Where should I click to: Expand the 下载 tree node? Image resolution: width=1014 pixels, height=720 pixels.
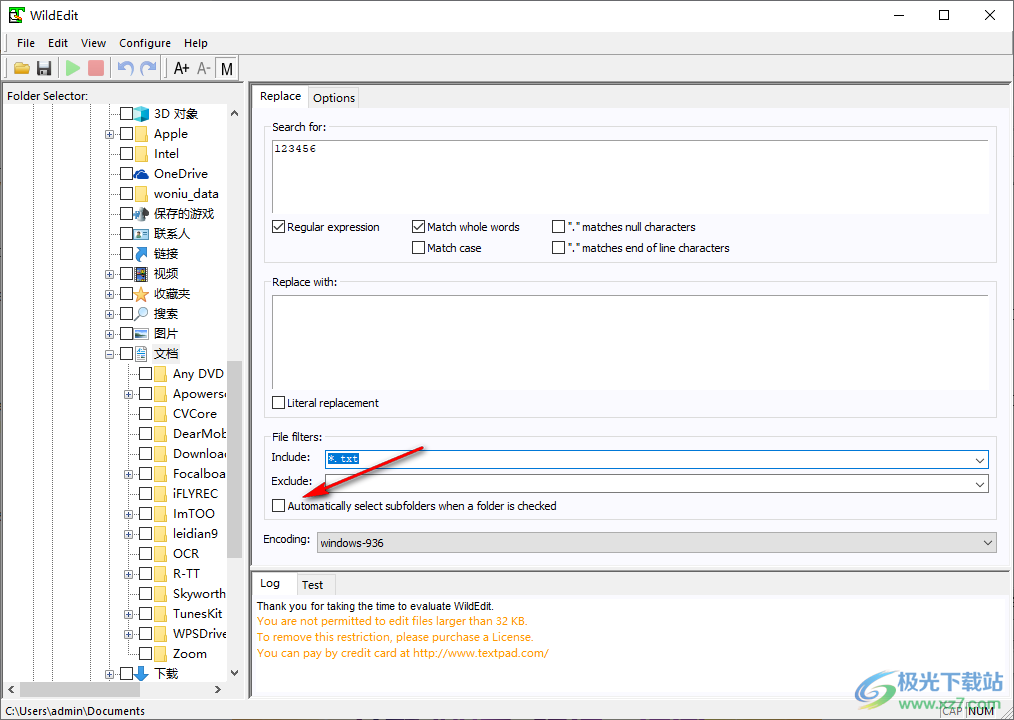coord(109,675)
